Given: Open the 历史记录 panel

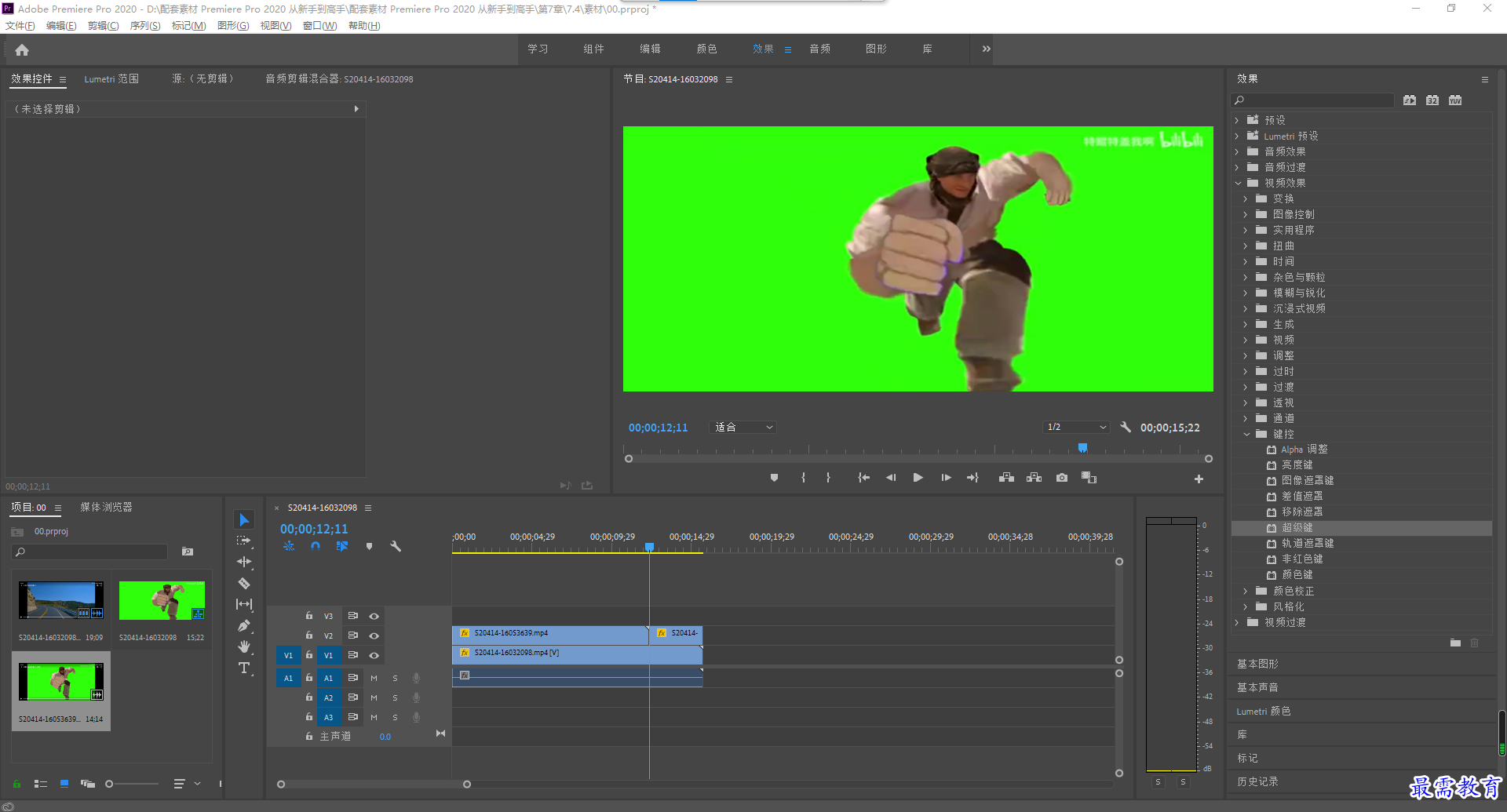Looking at the screenshot, I should click(x=1257, y=781).
